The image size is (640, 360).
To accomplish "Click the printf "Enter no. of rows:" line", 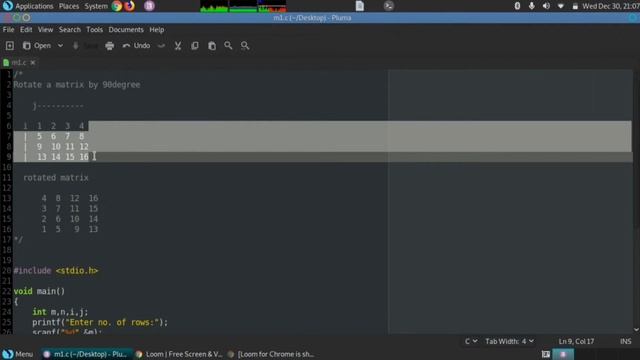I will 100,322.
